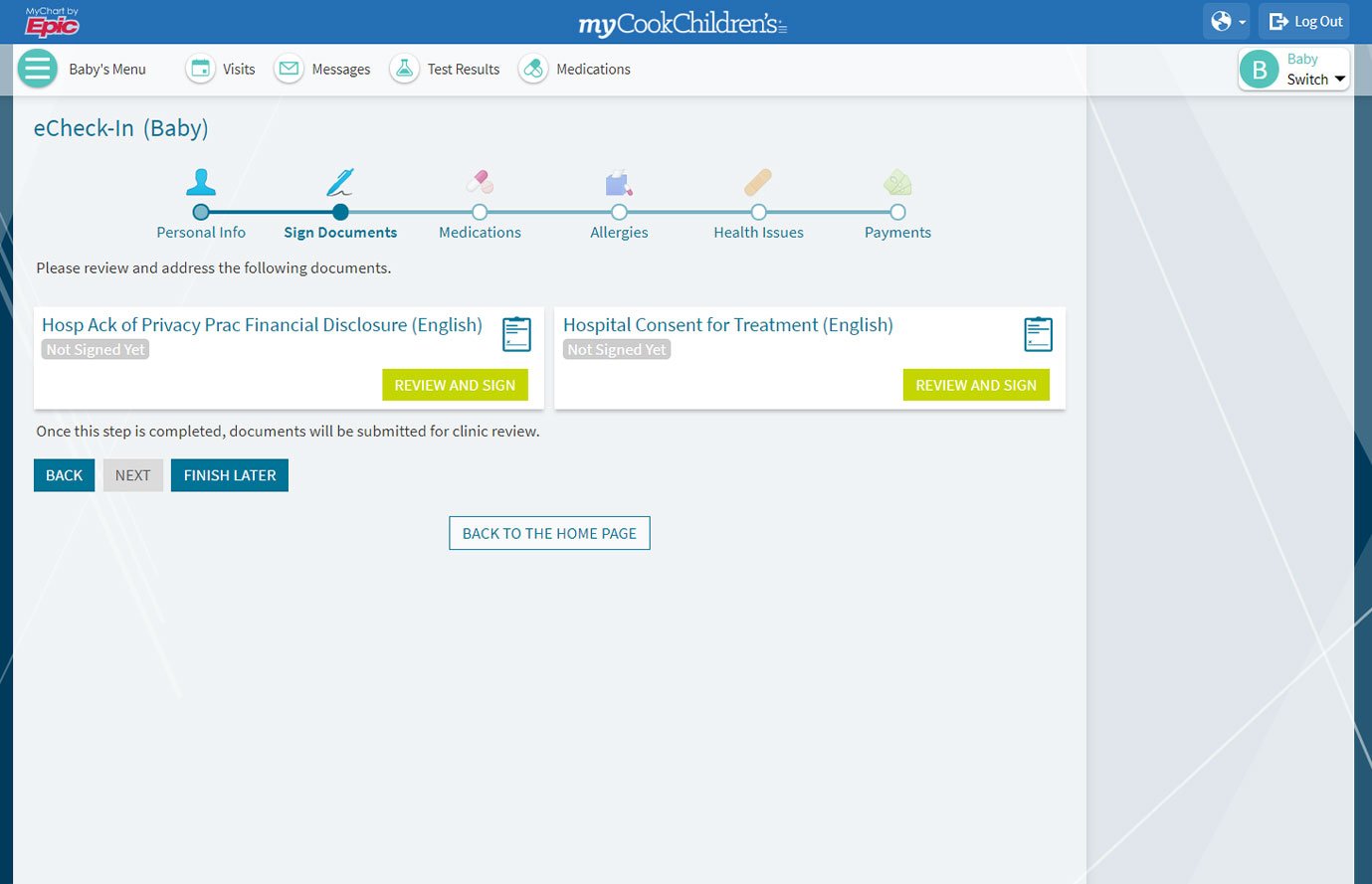Screen dimensions: 1372x884
Task: Click the Payments step circle marker
Action: click(897, 212)
